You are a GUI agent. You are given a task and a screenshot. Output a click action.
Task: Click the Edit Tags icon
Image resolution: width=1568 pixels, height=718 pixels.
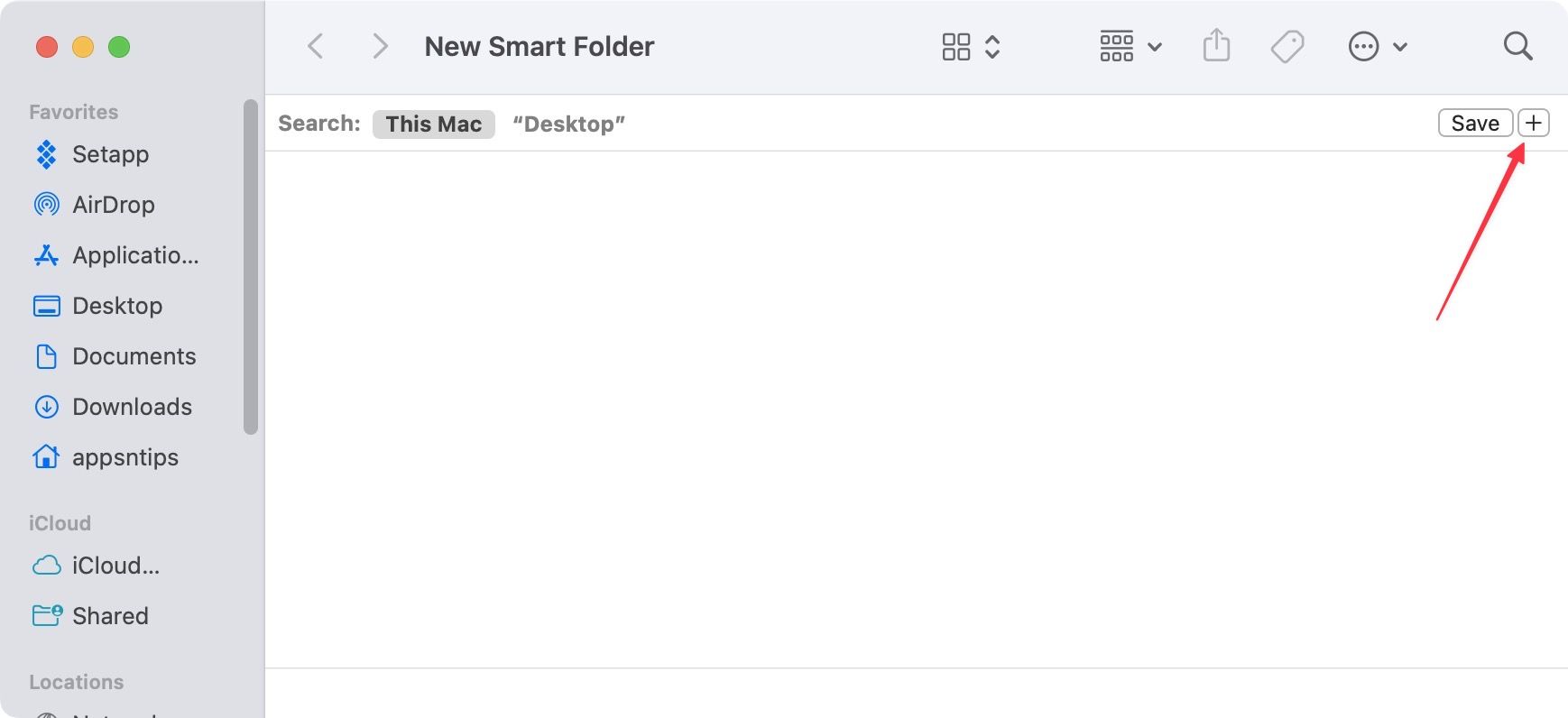point(1287,46)
